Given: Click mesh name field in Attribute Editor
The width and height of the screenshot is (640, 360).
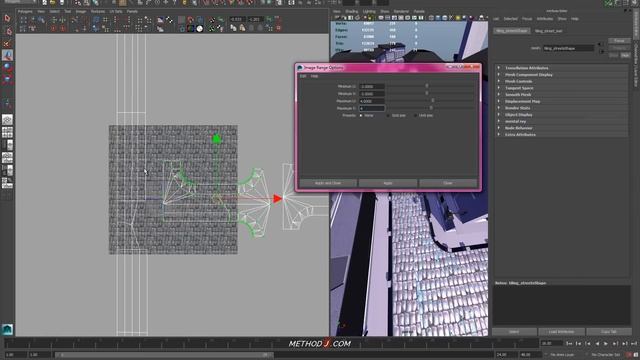Looking at the screenshot, I should click(x=569, y=48).
